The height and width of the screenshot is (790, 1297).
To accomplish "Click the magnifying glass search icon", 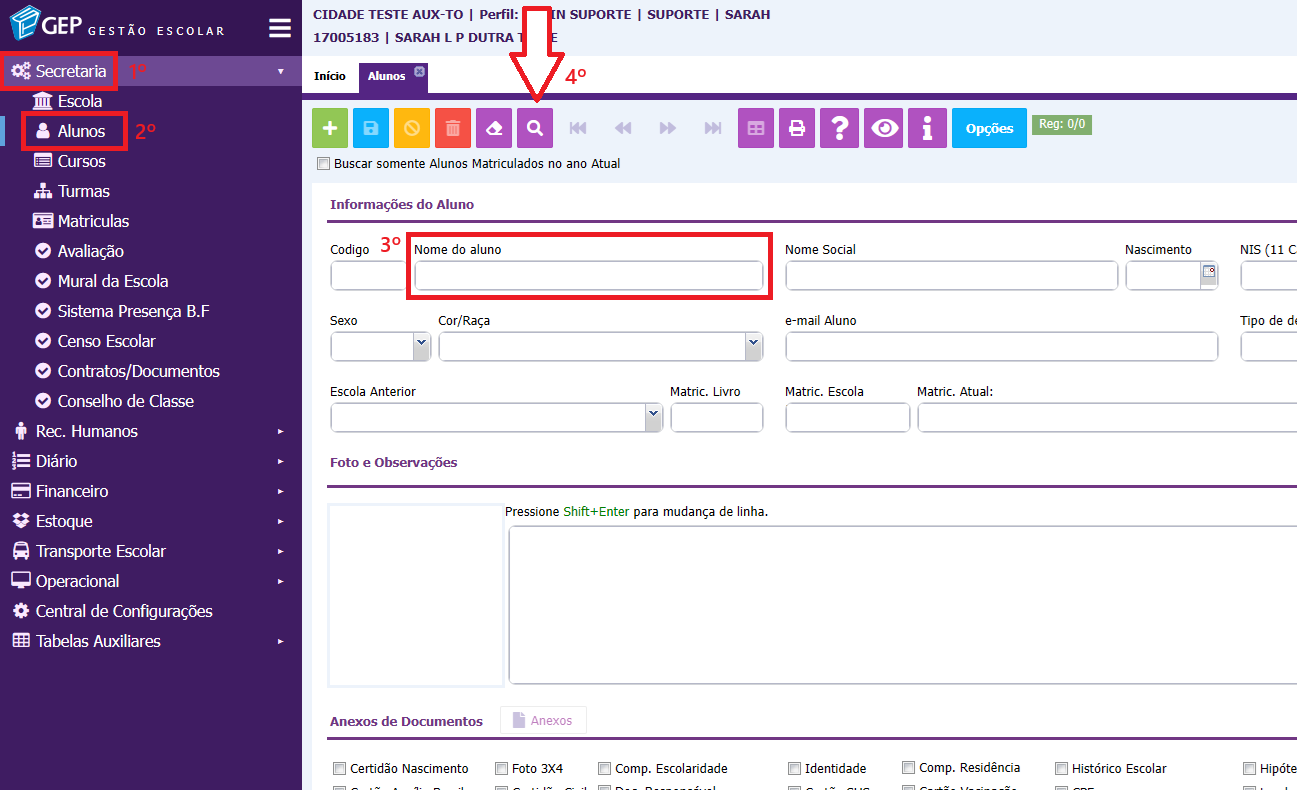I will (535, 128).
